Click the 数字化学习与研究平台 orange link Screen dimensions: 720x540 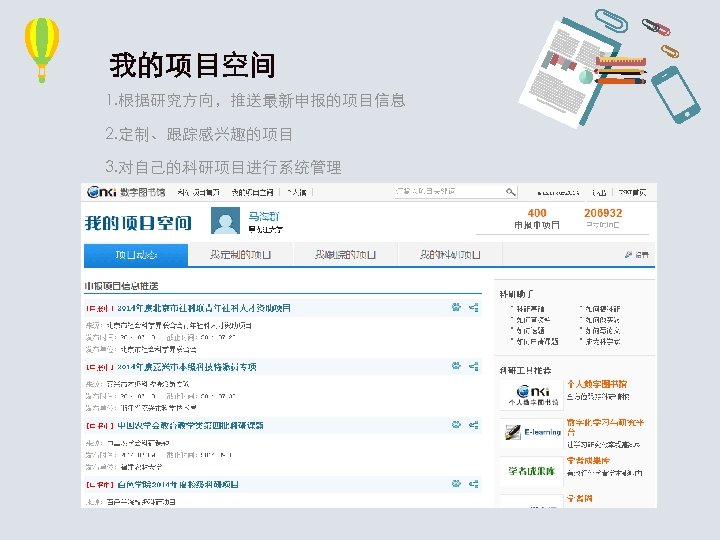(605, 427)
